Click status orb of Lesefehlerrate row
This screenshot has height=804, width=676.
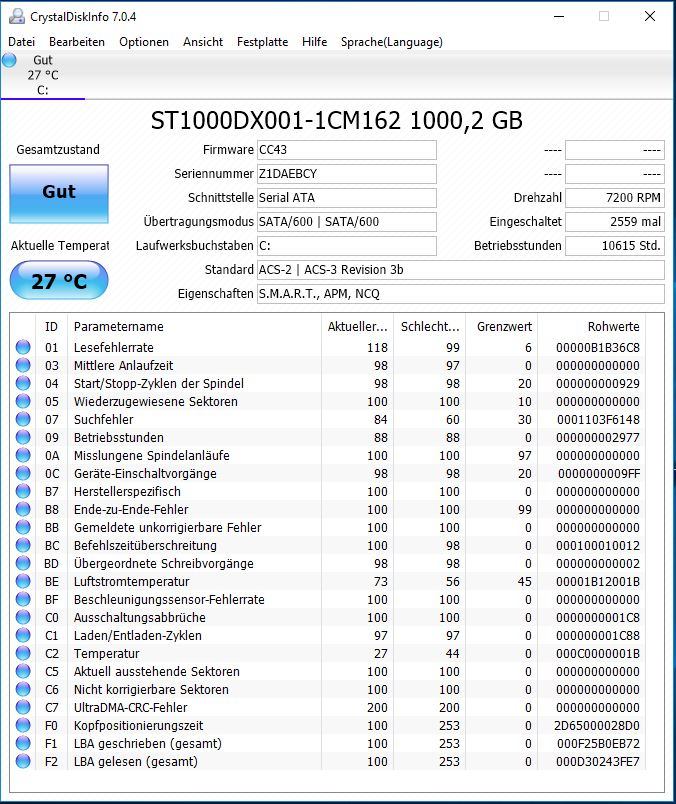coord(23,347)
